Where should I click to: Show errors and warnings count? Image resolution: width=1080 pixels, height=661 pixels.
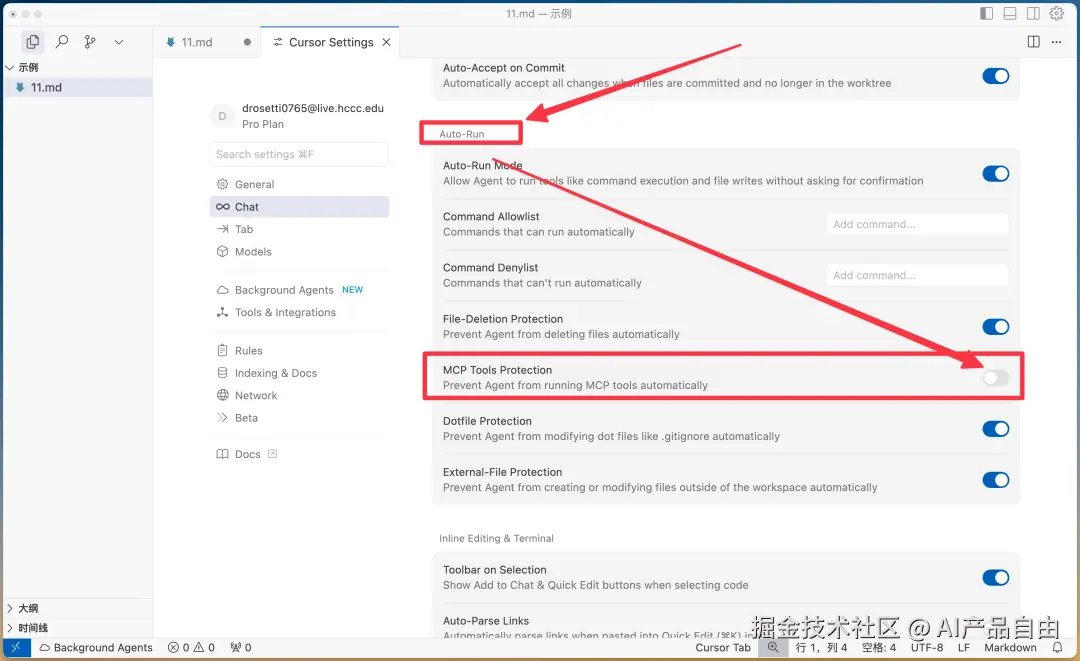[191, 647]
